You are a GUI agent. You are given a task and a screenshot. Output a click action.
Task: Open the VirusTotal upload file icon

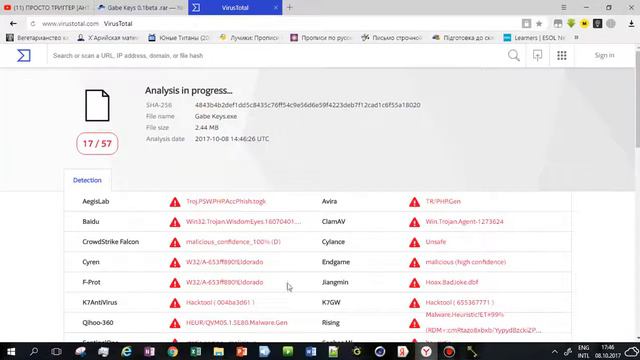click(x=538, y=56)
